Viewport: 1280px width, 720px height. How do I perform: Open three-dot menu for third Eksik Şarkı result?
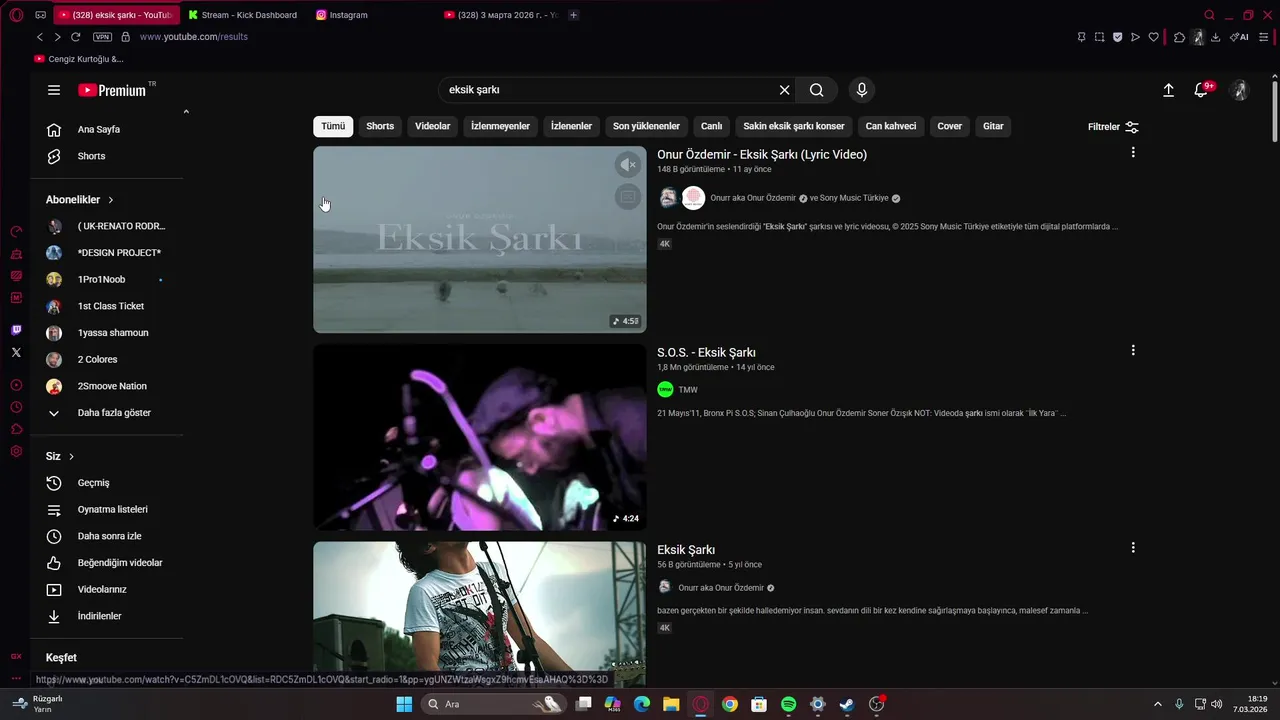pyautogui.click(x=1133, y=548)
